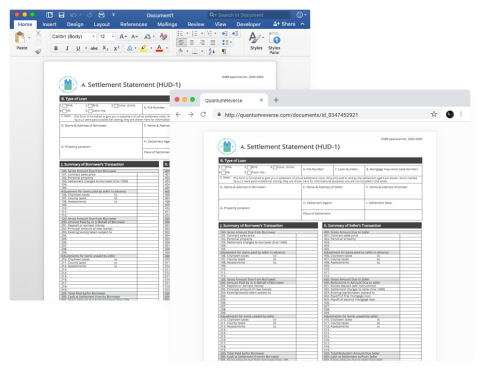Check the VA box in the browser form
Viewport: 480px width, 370px height.
coord(224,173)
